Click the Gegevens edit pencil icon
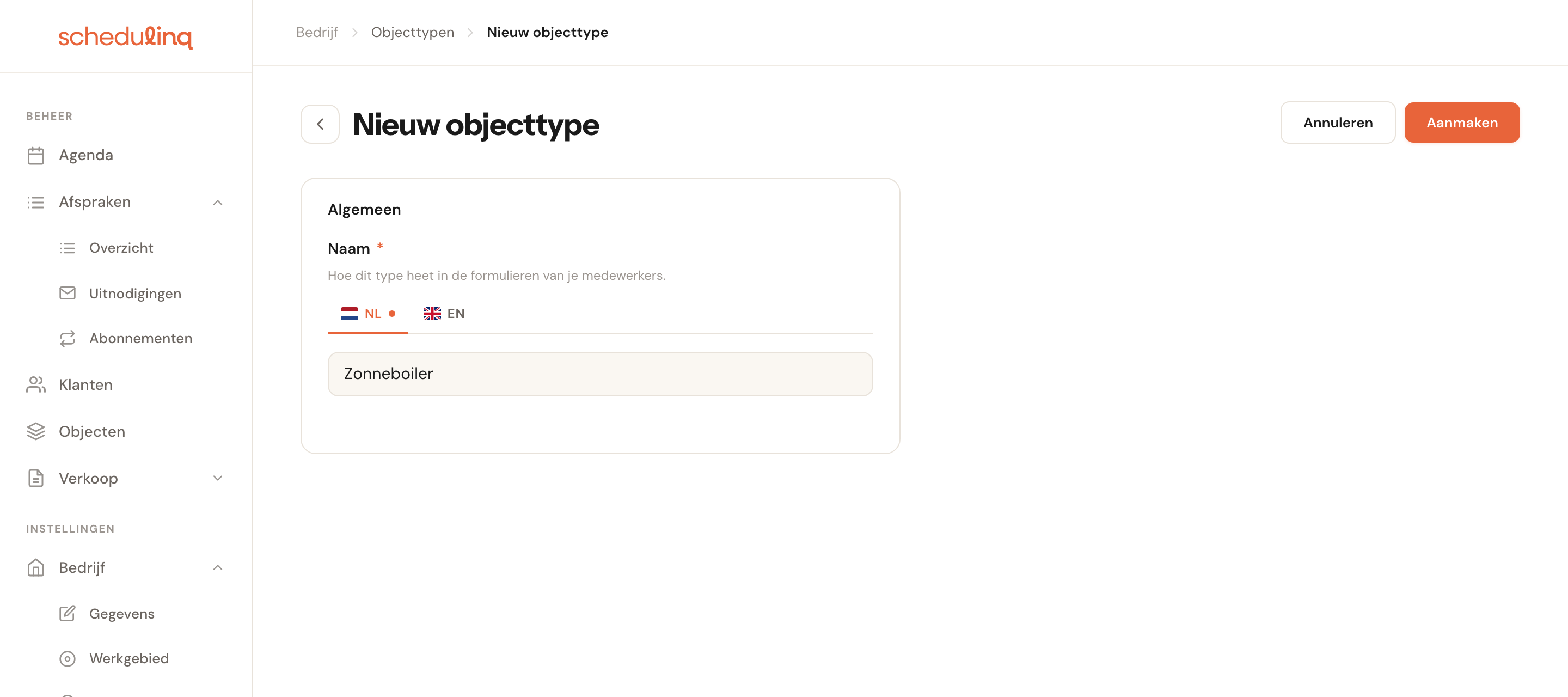 (68, 614)
